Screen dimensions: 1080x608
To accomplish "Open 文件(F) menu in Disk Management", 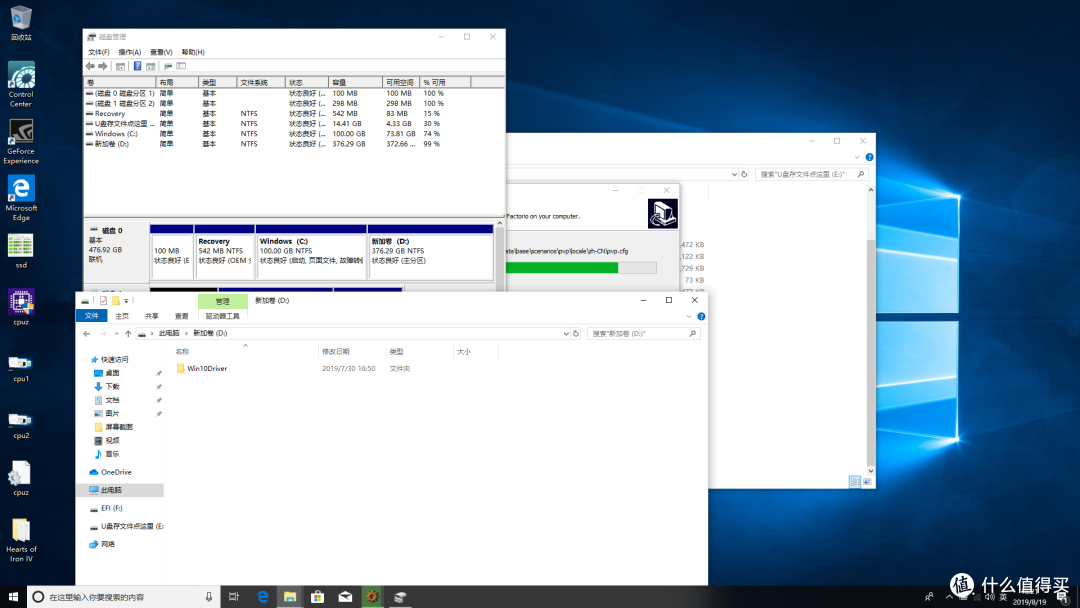I will point(98,52).
